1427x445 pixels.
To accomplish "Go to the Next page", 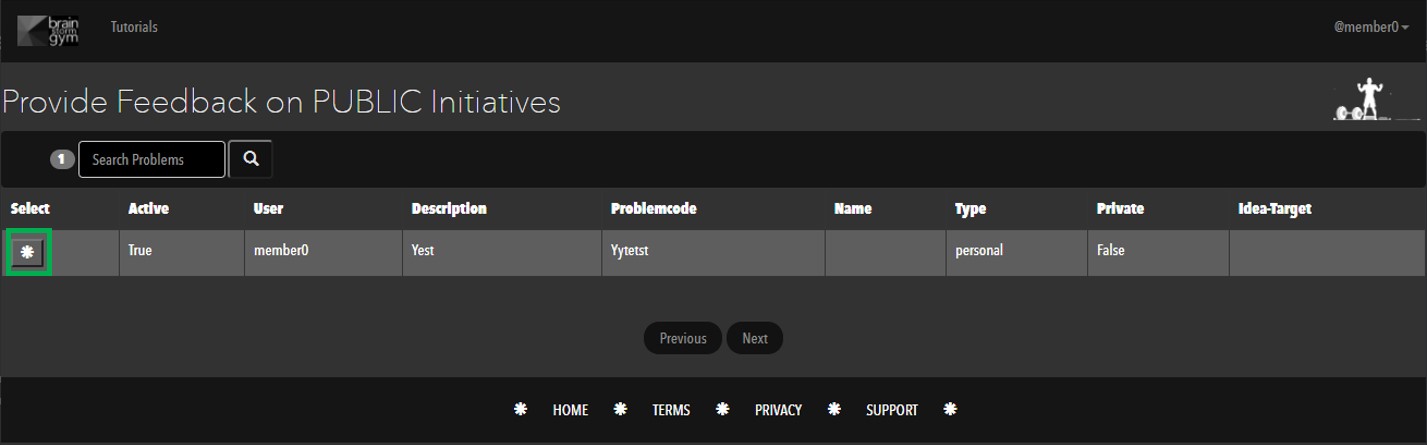I will (x=755, y=338).
